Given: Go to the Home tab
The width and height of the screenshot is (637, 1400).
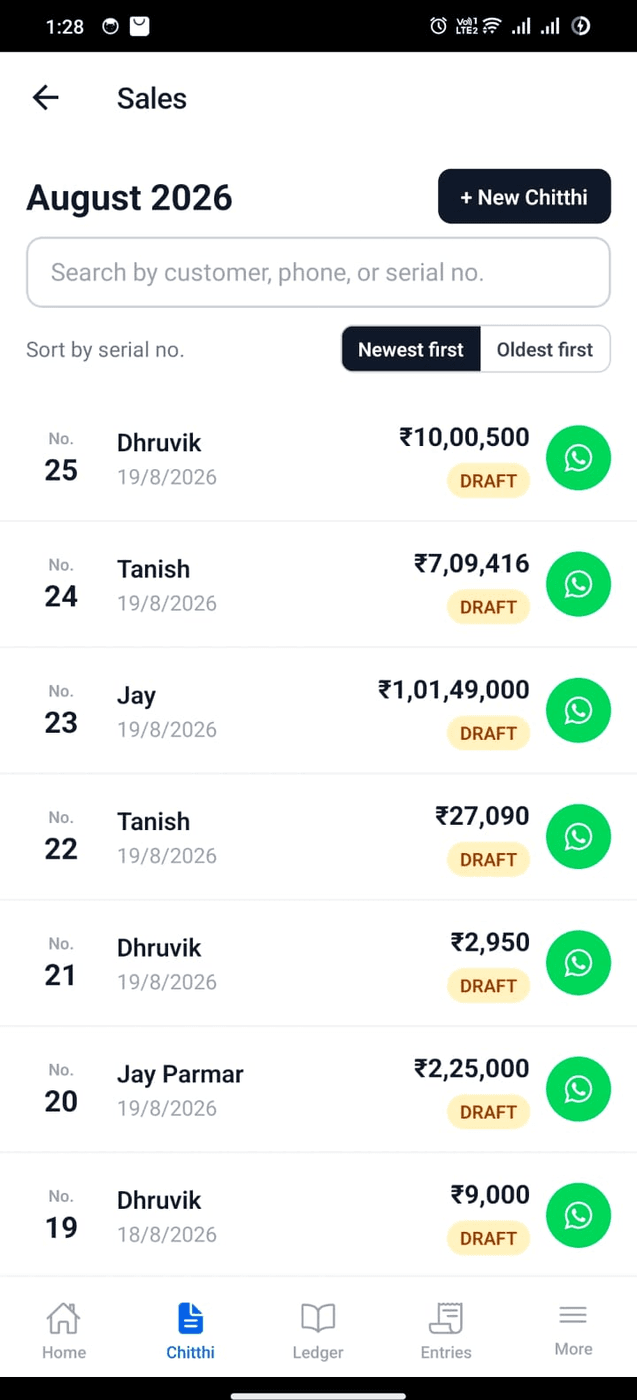Looking at the screenshot, I should point(64,1331).
